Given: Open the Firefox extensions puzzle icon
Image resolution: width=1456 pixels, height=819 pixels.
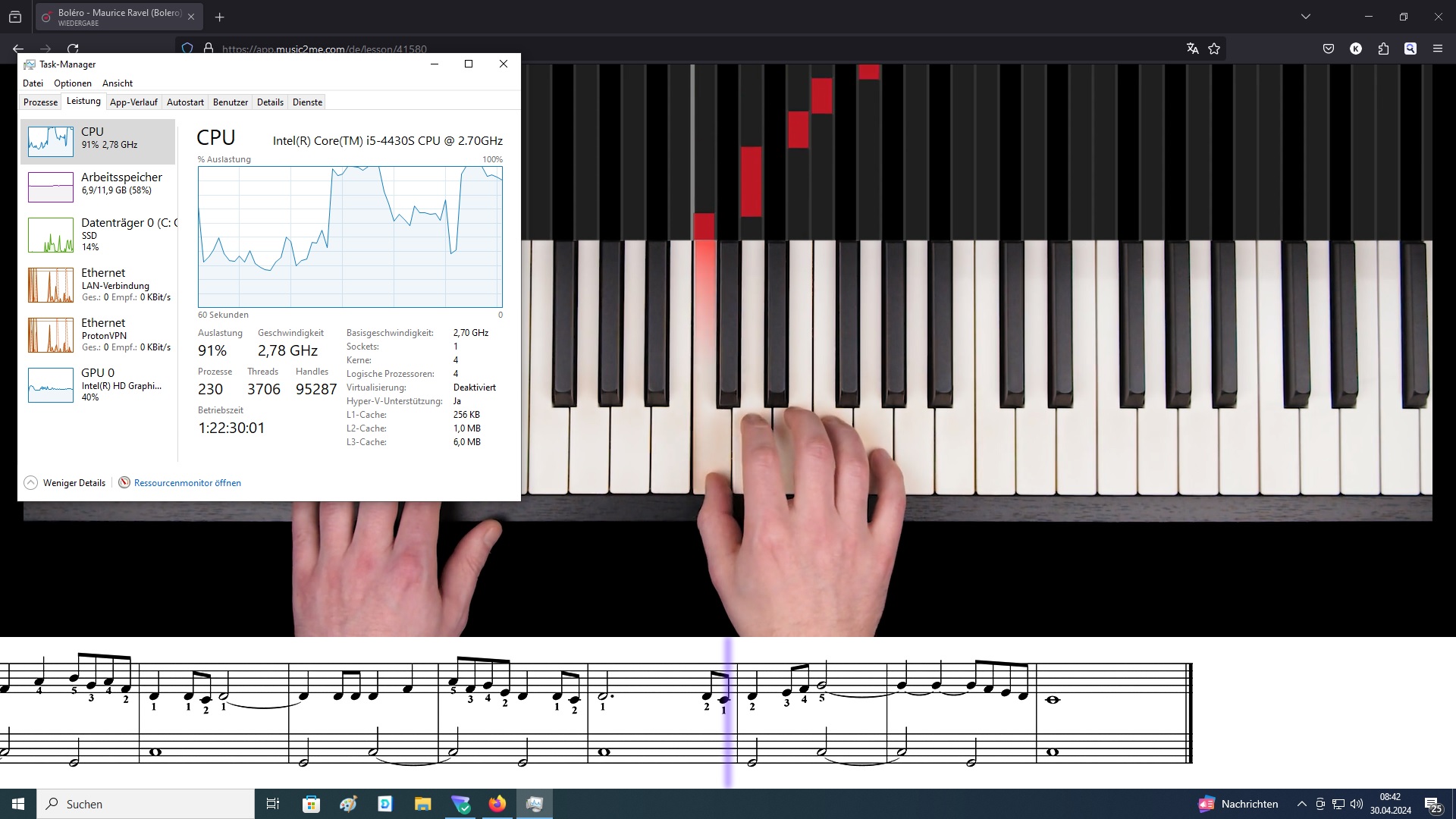Looking at the screenshot, I should point(1383,49).
